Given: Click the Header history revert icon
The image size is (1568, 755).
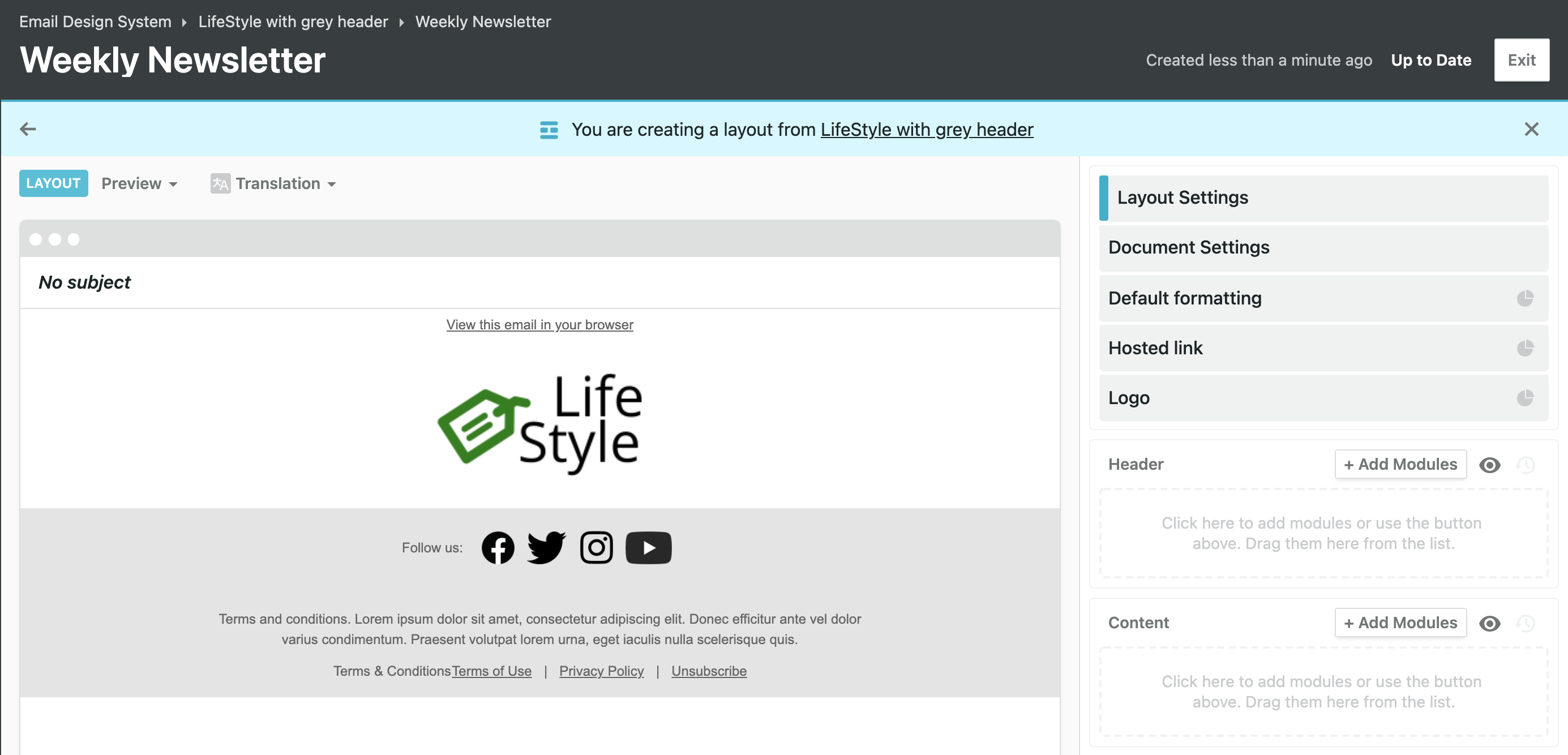Looking at the screenshot, I should [1526, 465].
